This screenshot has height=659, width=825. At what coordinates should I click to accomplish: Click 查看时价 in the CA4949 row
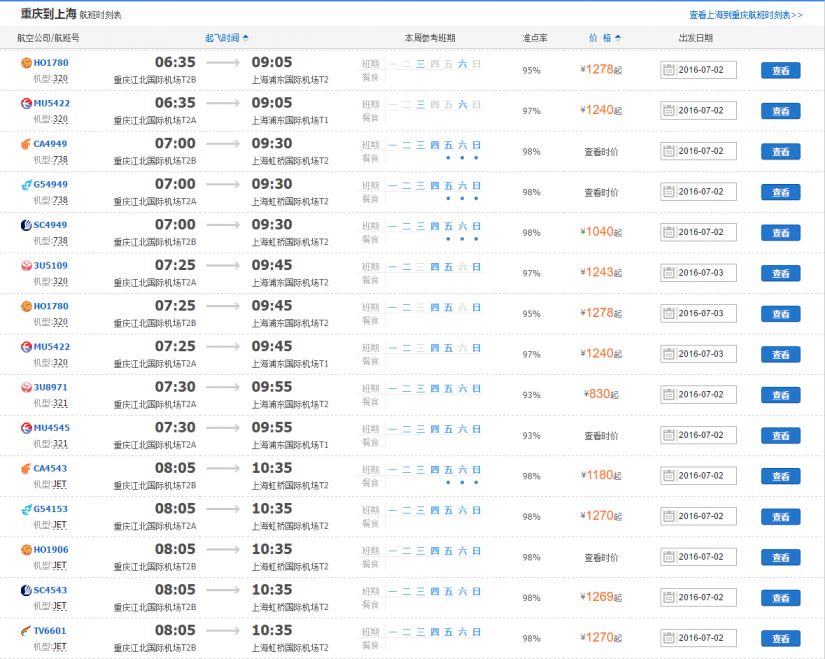(x=601, y=152)
